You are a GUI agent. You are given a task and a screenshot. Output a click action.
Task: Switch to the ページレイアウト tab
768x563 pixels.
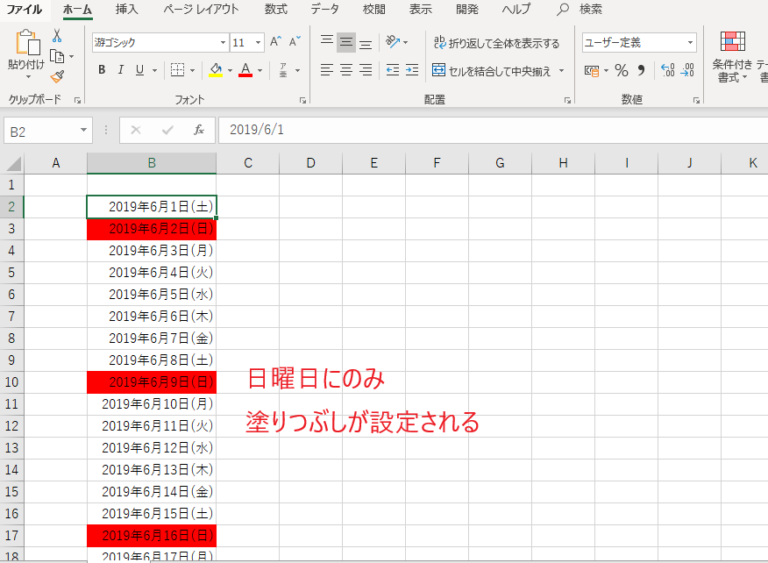(x=201, y=9)
